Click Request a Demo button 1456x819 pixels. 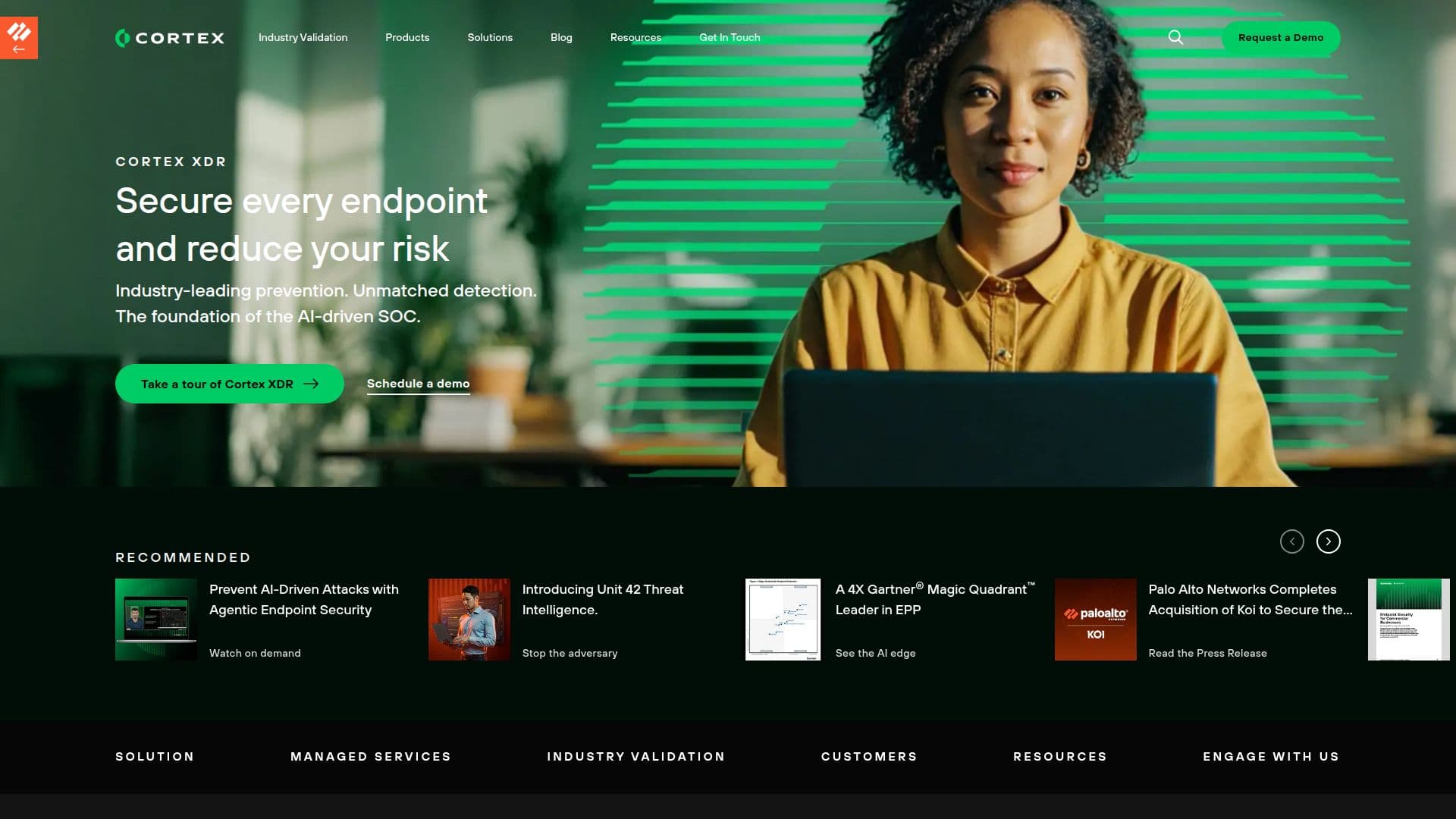click(x=1281, y=37)
